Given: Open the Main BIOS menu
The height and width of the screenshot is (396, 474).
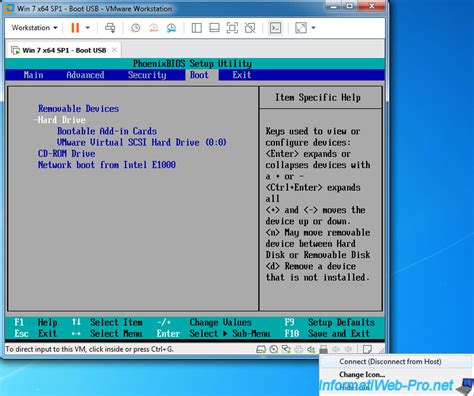Looking at the screenshot, I should (33, 75).
